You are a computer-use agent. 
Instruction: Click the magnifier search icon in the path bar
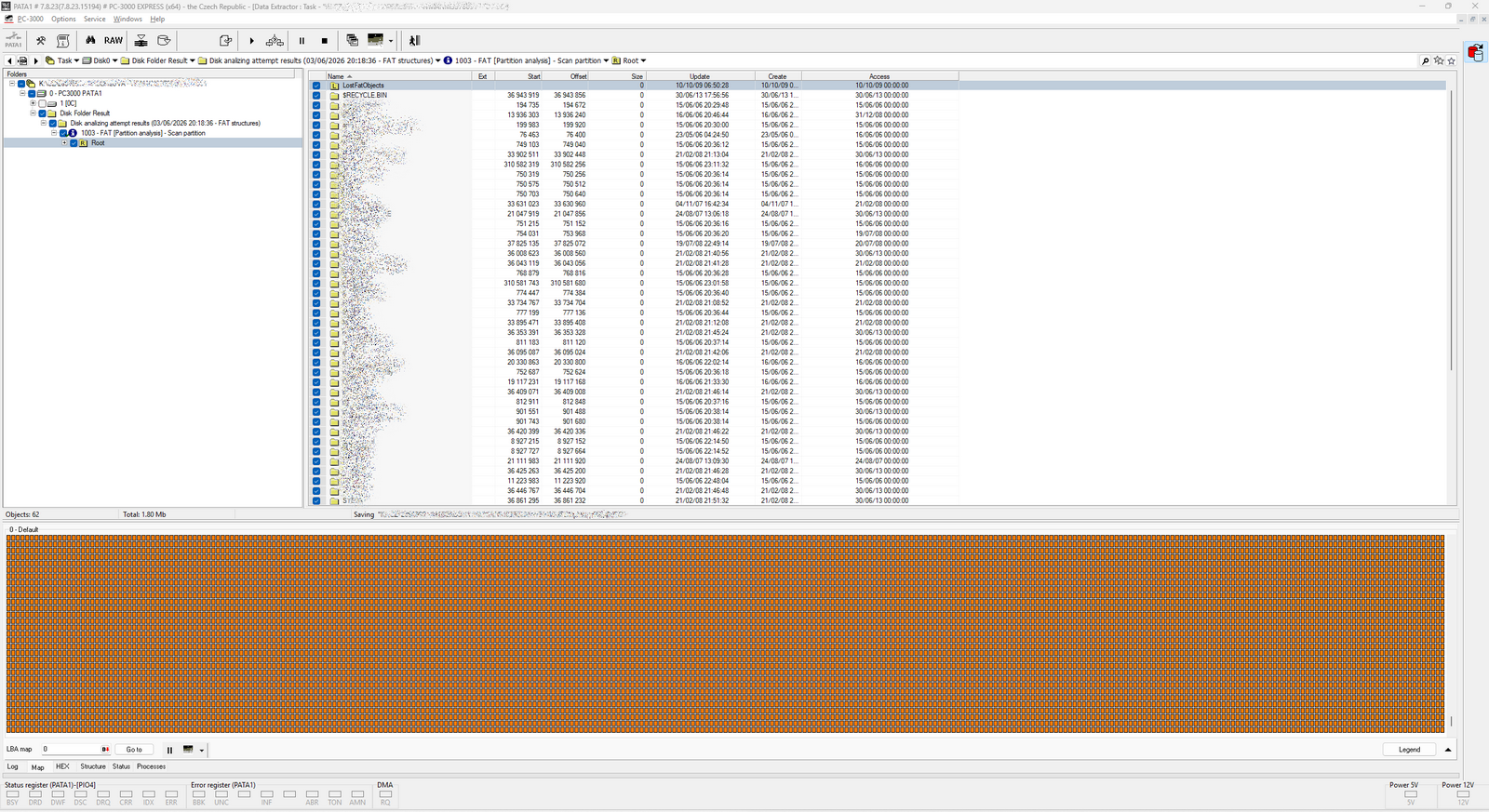pyautogui.click(x=1425, y=60)
